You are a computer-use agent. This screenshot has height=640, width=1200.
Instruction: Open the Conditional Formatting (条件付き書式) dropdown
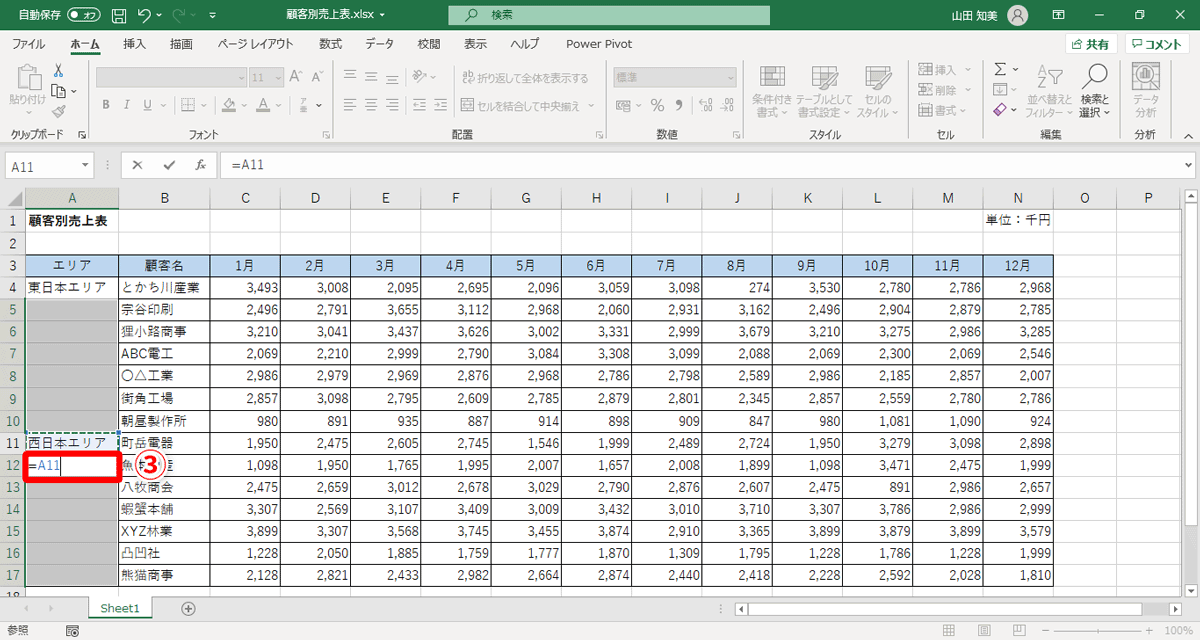(772, 91)
